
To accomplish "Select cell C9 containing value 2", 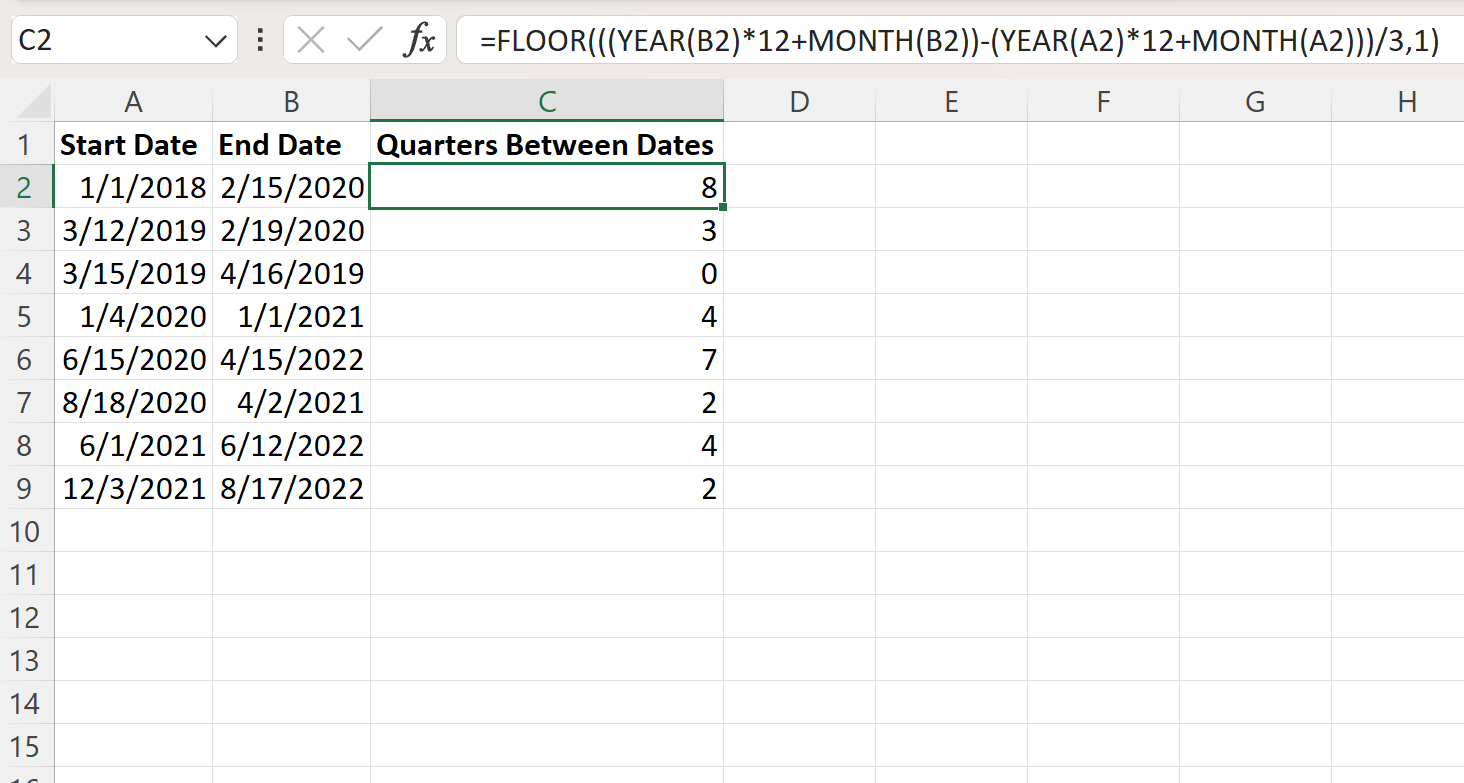I will coord(546,488).
